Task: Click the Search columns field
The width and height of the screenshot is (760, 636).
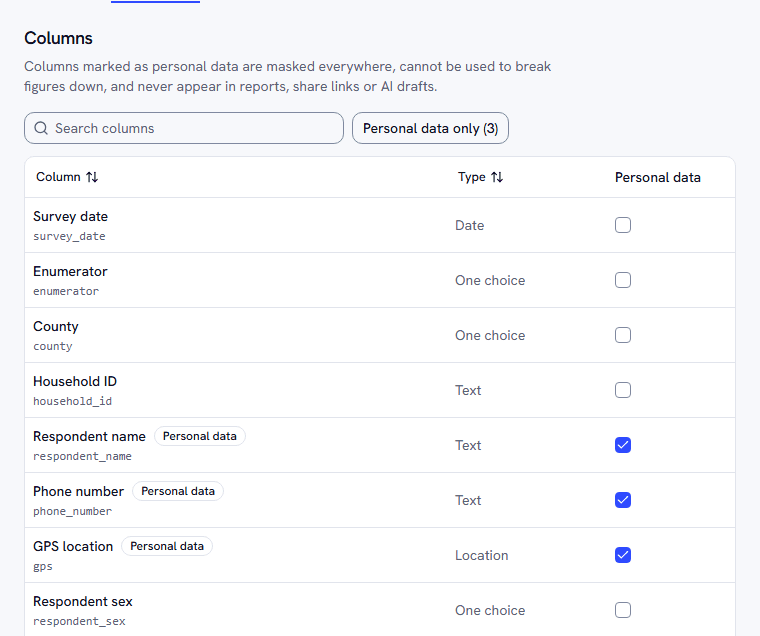Action: (x=184, y=128)
